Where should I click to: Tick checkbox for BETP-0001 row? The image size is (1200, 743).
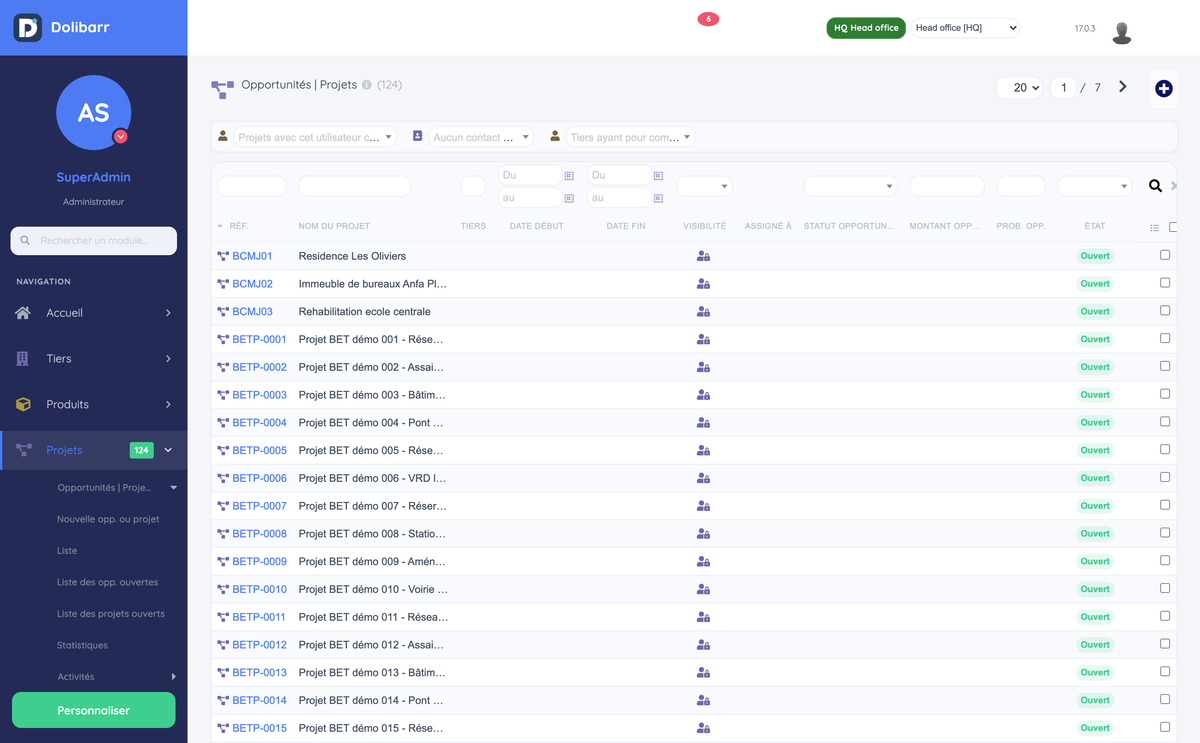pos(1165,338)
